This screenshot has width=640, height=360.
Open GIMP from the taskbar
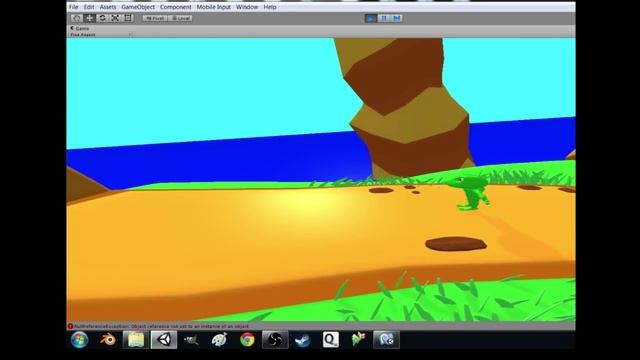pyautogui.click(x=191, y=340)
